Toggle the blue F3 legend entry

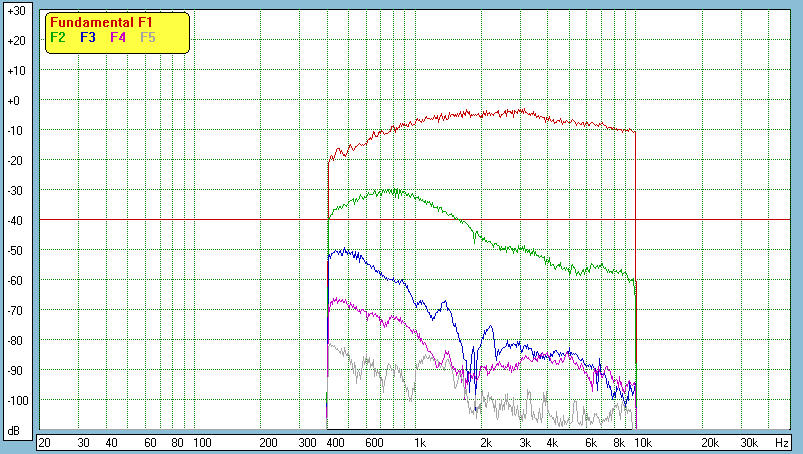88,37
